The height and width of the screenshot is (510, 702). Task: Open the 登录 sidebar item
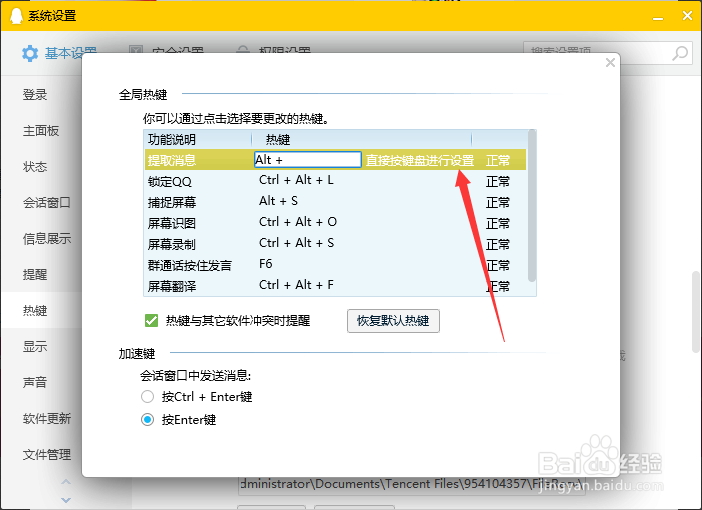pyautogui.click(x=35, y=94)
